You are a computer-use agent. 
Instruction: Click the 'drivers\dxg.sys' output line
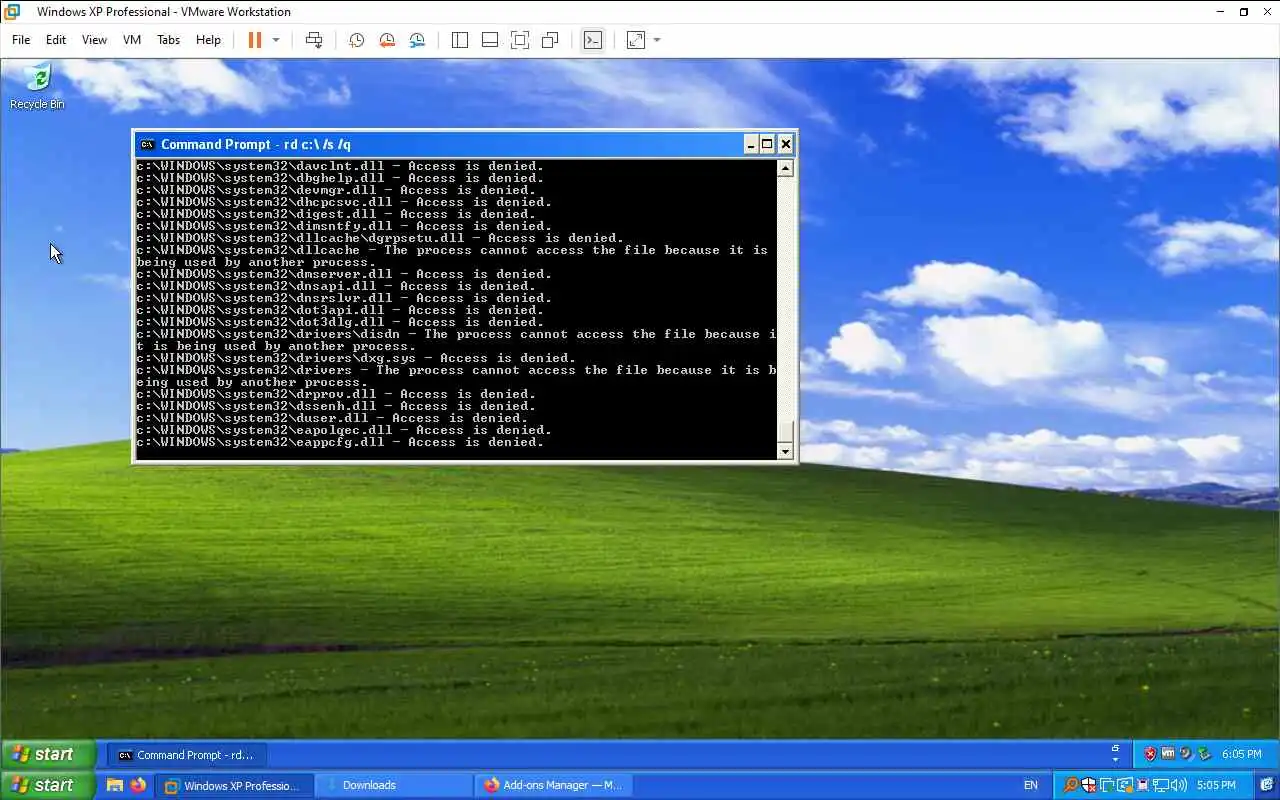(x=356, y=358)
